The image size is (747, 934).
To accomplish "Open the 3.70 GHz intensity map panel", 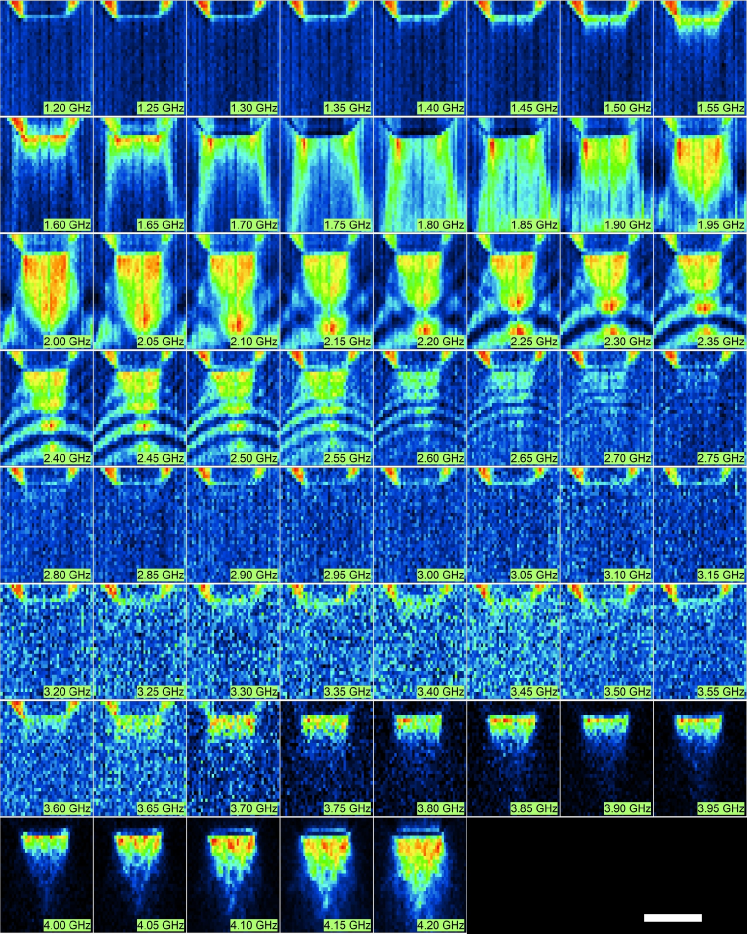I will 233,758.
